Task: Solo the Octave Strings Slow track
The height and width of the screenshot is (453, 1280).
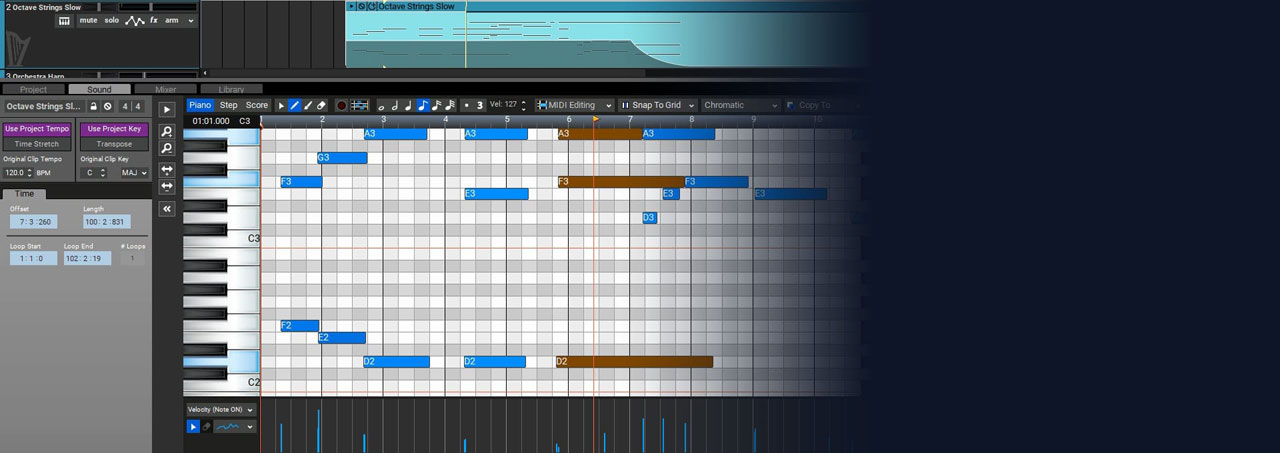Action: coord(112,20)
